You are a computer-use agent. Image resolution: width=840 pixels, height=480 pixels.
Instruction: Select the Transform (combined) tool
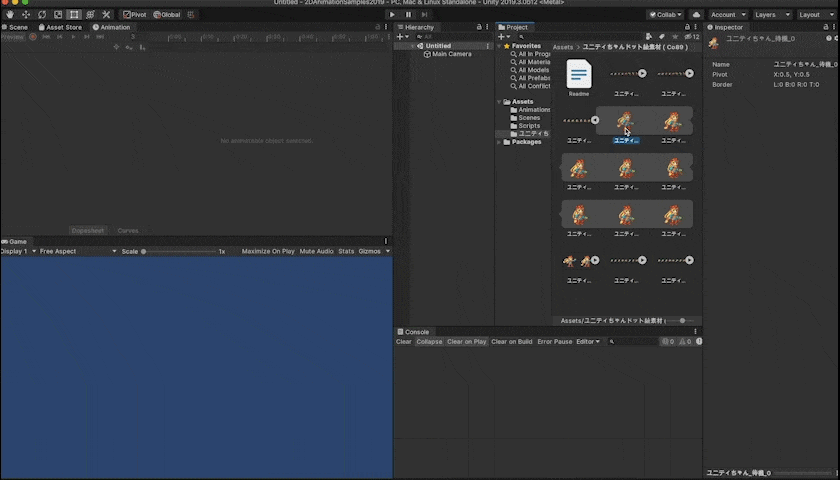[90, 14]
